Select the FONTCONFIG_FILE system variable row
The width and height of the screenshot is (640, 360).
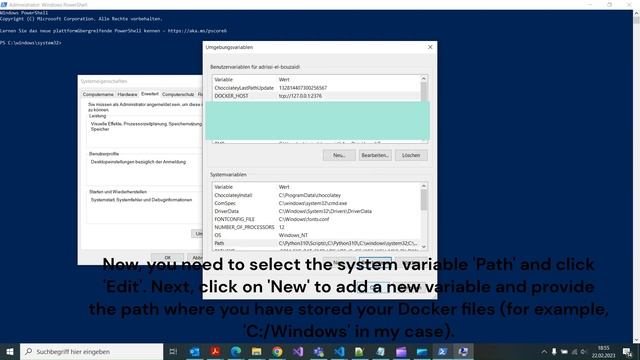(x=316, y=219)
